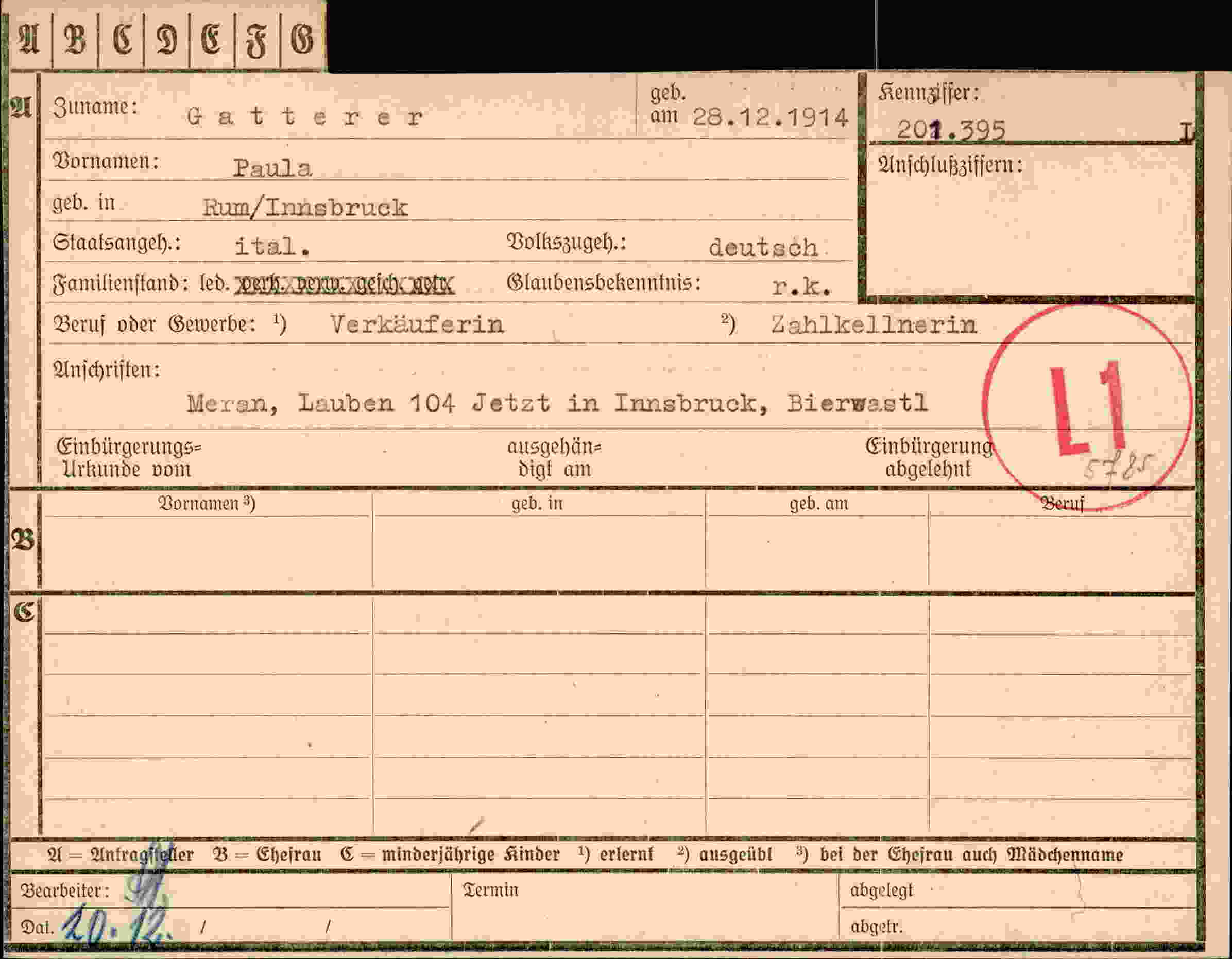This screenshot has width=1232, height=959.
Task: Click the 'abgelegt' label
Action: tap(881, 890)
